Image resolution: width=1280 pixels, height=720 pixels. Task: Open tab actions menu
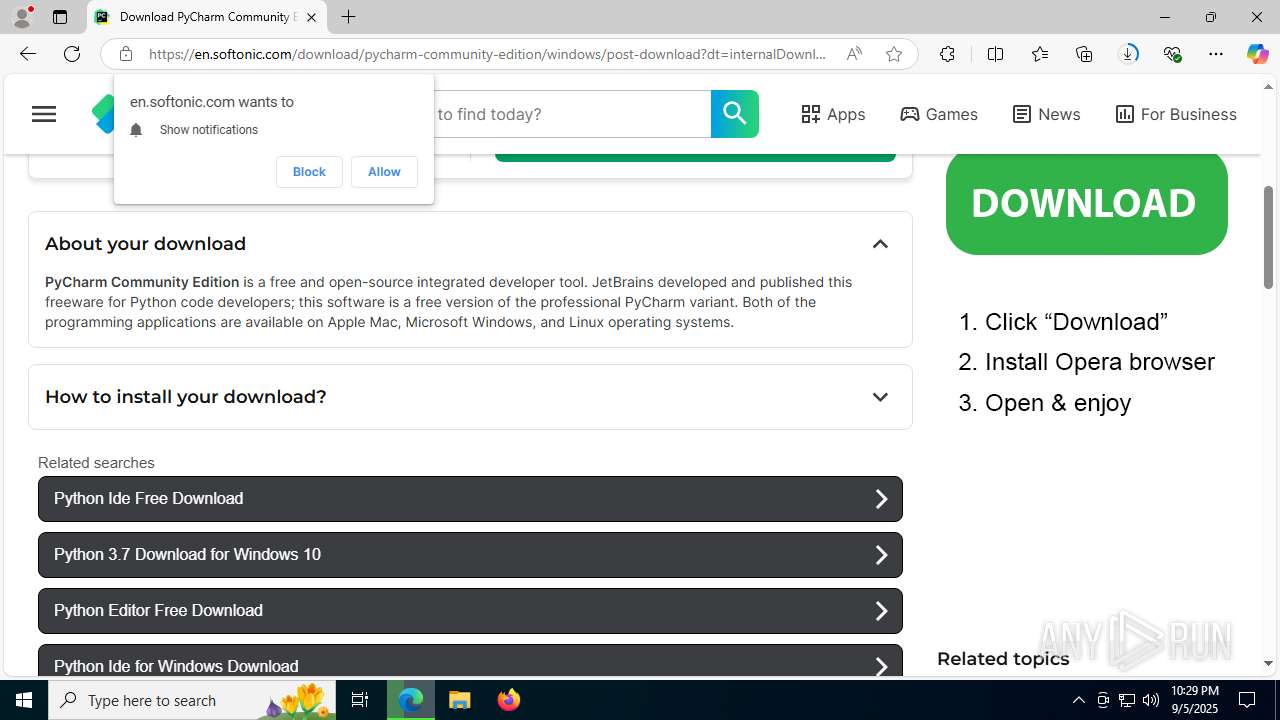coord(60,17)
